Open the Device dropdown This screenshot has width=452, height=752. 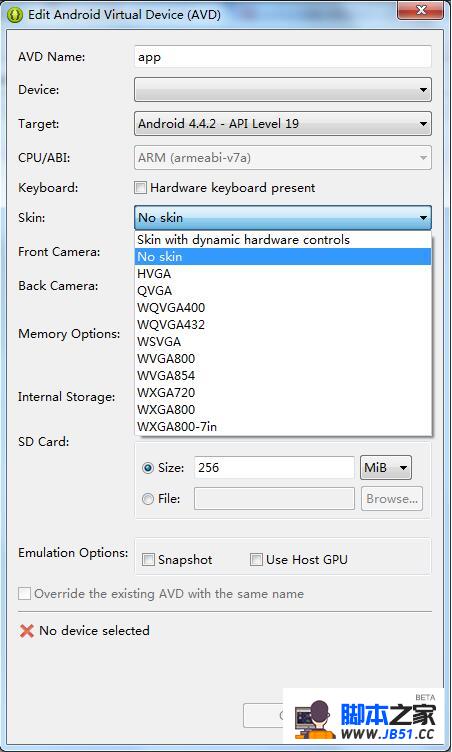[x=283, y=90]
